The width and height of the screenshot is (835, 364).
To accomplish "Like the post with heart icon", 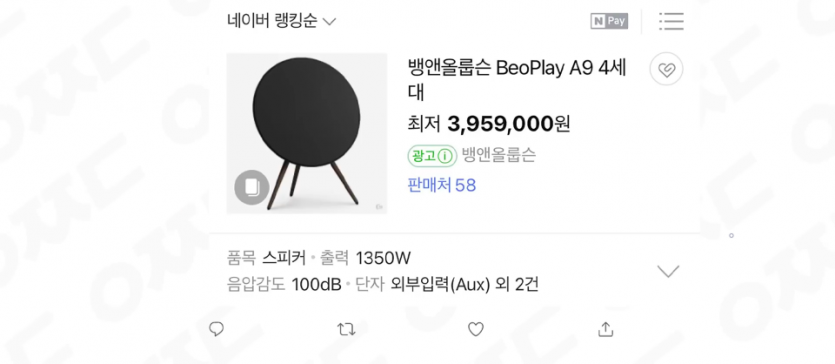I will (x=476, y=330).
